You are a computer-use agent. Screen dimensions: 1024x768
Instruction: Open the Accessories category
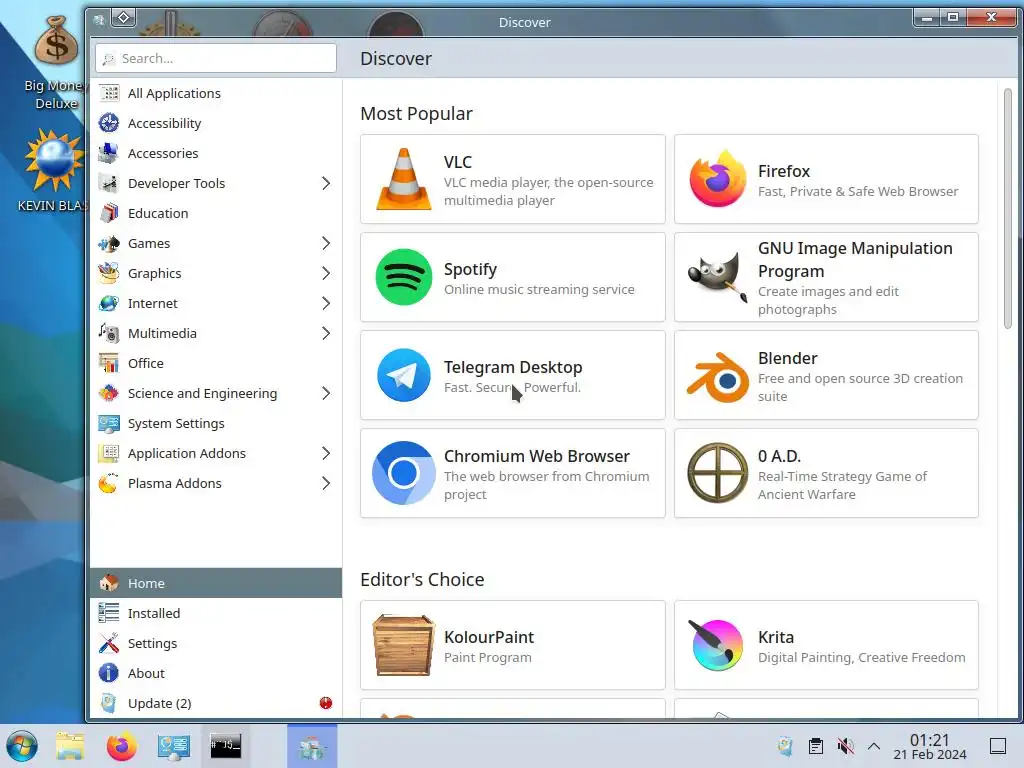point(216,153)
